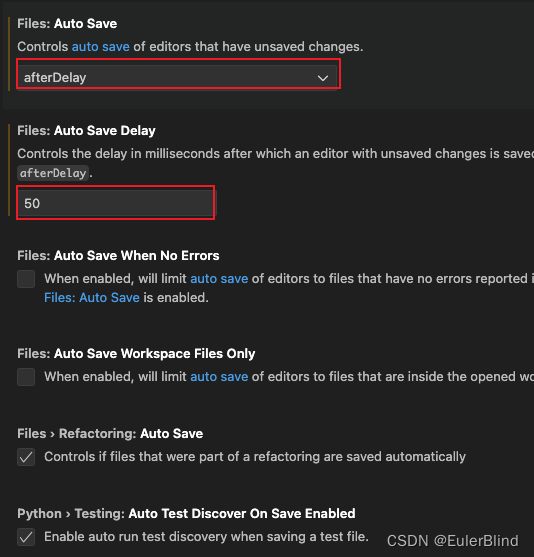Select the Files: Auto Save setting title
Screen dimensions: 534x557
click(x=67, y=24)
